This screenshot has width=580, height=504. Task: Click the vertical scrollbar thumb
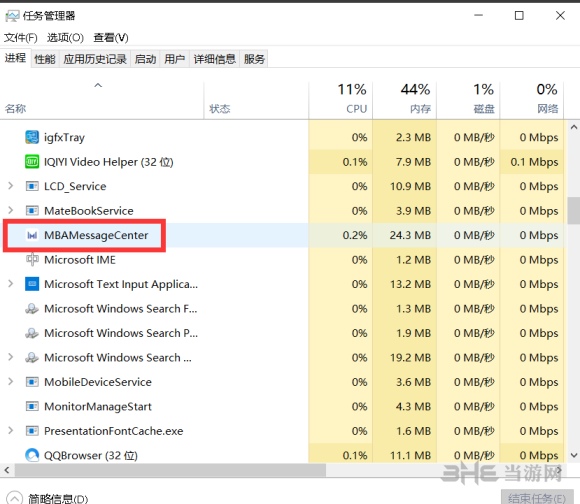click(574, 210)
